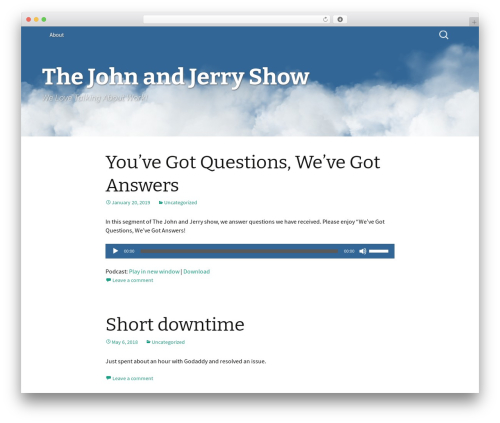Play the podcast audio
Screen dimensions: 500x423
pos(115,251)
